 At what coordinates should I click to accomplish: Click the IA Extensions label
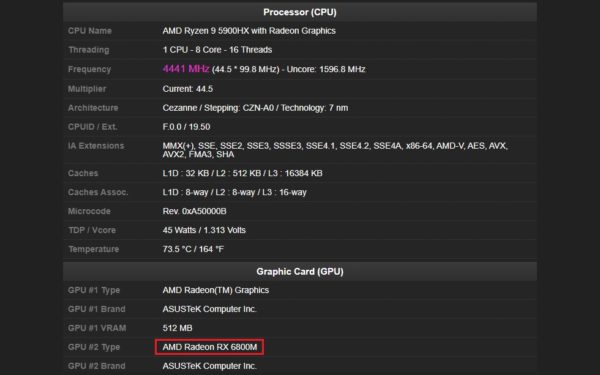96,146
